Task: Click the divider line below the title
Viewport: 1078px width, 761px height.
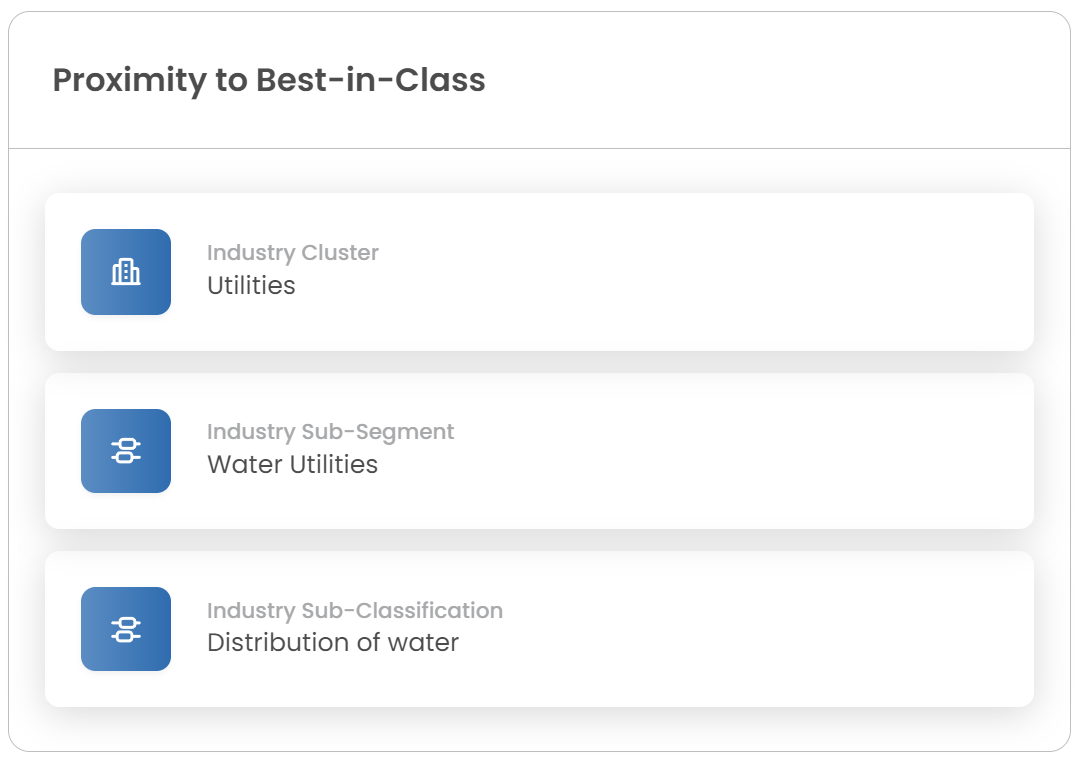Action: (x=539, y=148)
